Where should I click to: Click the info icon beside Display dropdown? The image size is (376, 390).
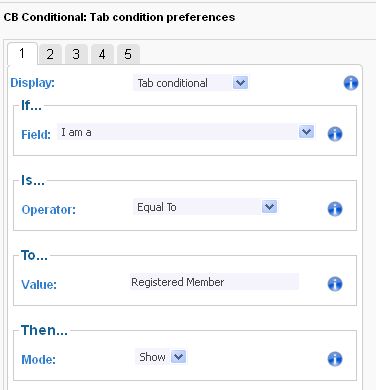click(351, 83)
